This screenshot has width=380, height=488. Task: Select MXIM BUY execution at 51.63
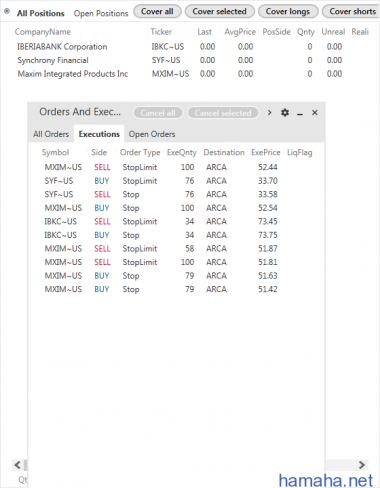pyautogui.click(x=177, y=276)
